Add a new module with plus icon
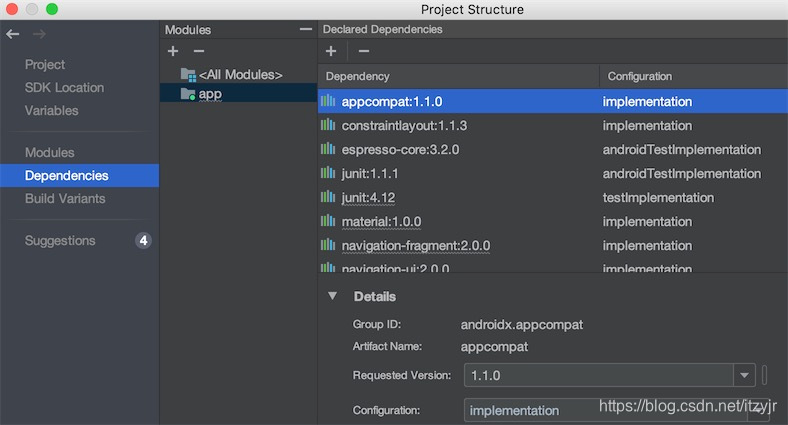Image resolution: width=788 pixels, height=425 pixels. pyautogui.click(x=173, y=51)
